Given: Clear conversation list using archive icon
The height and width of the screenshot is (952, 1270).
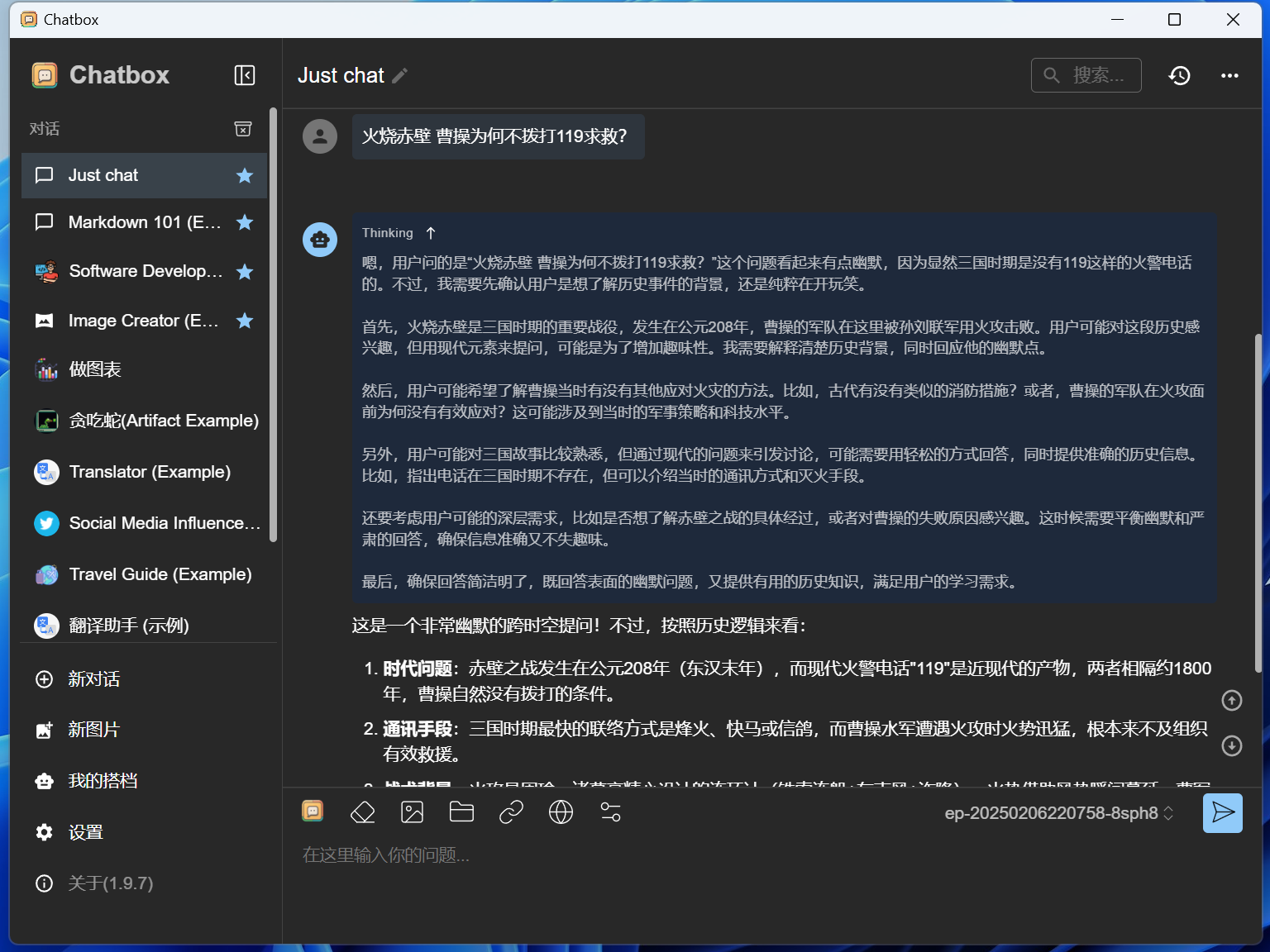Looking at the screenshot, I should [243, 129].
